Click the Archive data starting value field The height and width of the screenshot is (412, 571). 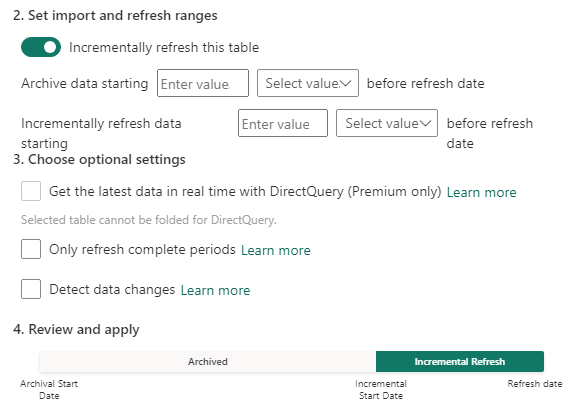203,83
